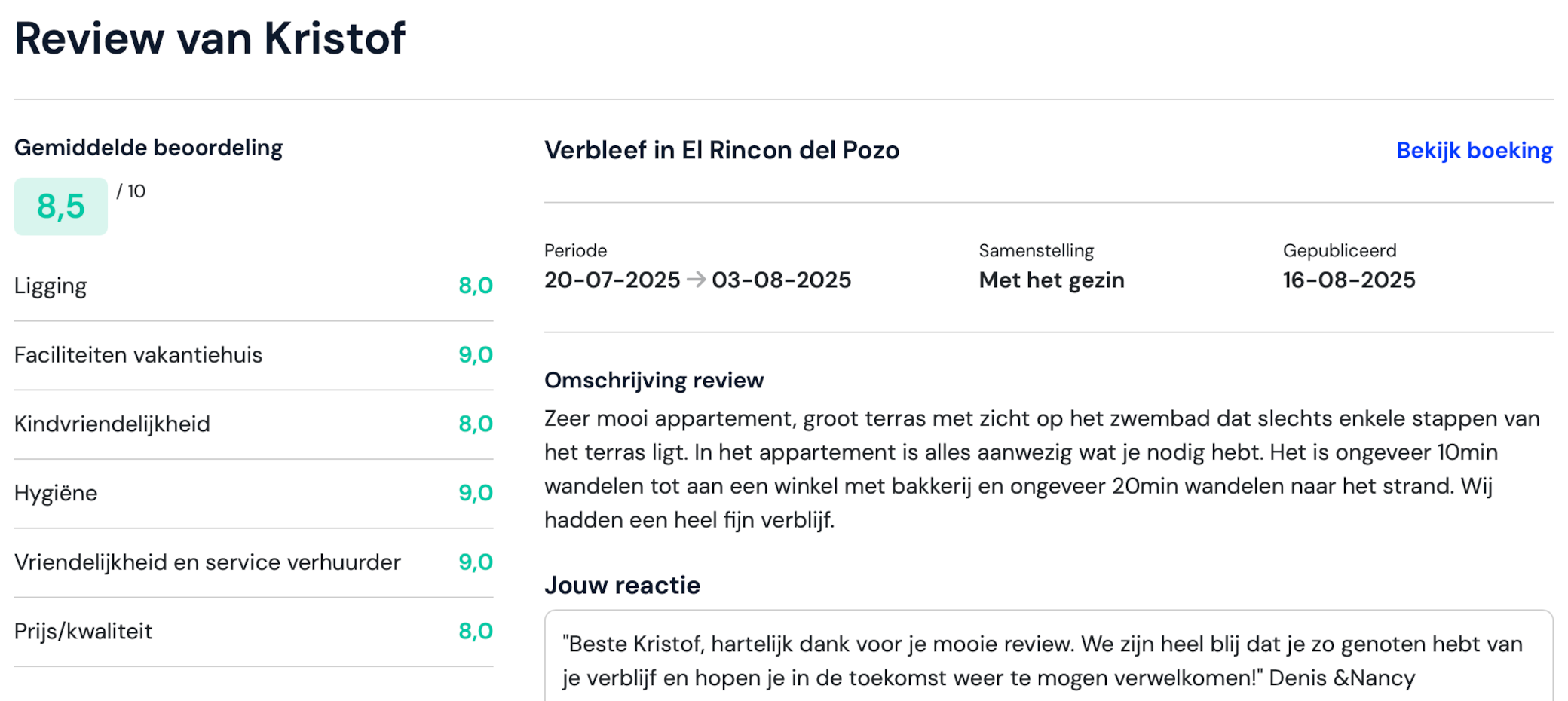Click the Jouw reactie text field
Screen dimensions: 1568x701
pos(1049,656)
